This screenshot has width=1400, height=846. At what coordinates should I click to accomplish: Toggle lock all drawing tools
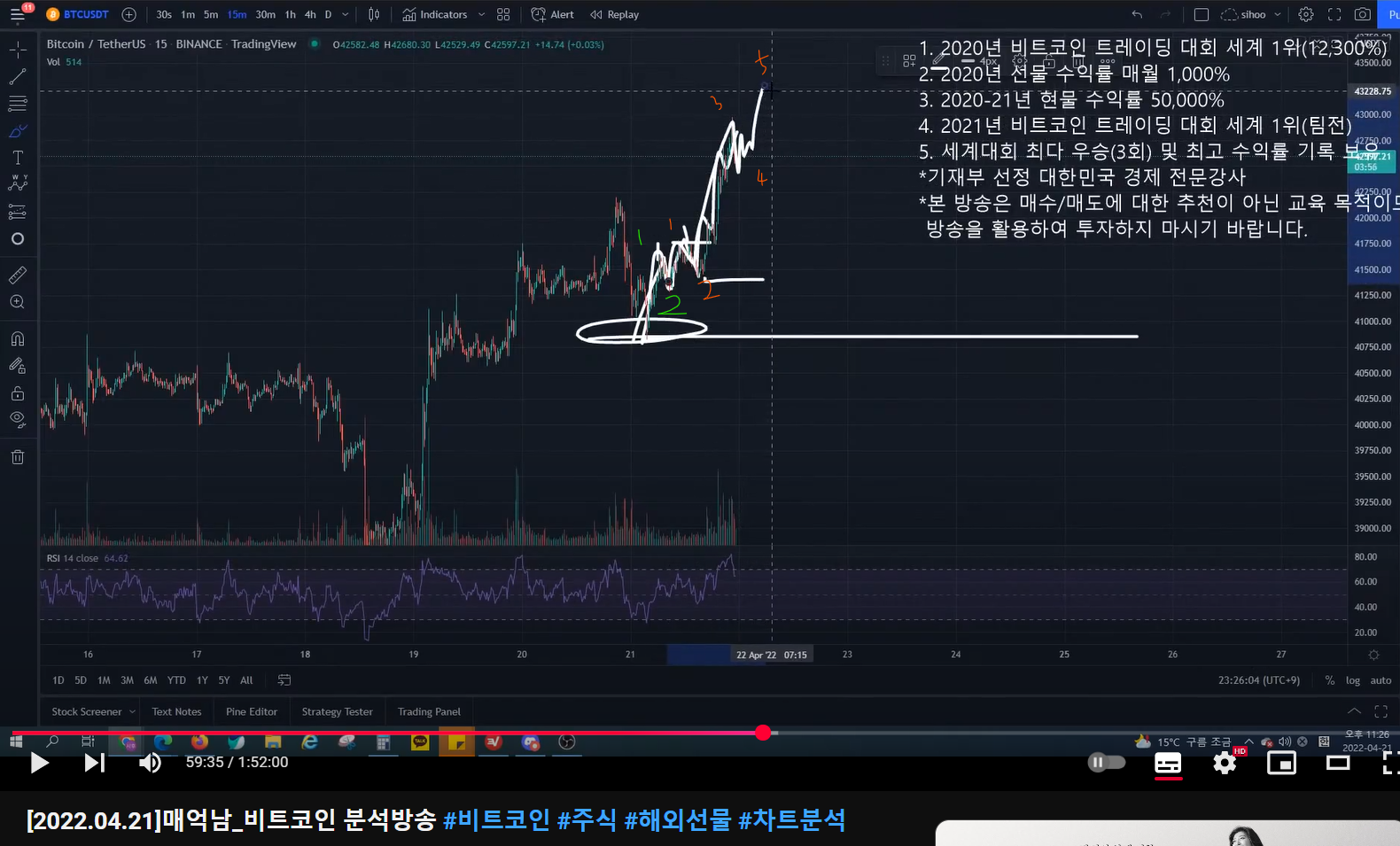point(18,392)
